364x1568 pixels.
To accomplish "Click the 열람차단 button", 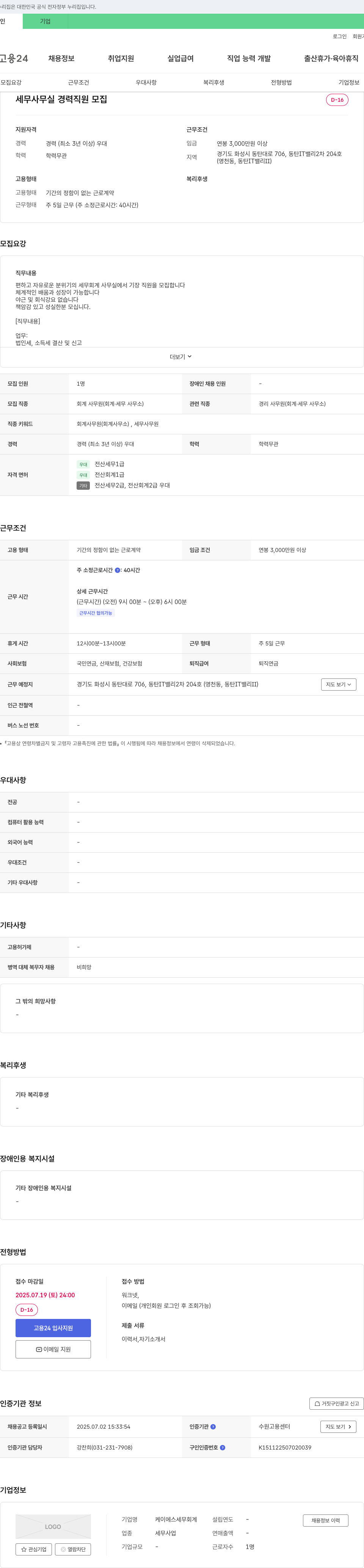I will tap(73, 1550).
